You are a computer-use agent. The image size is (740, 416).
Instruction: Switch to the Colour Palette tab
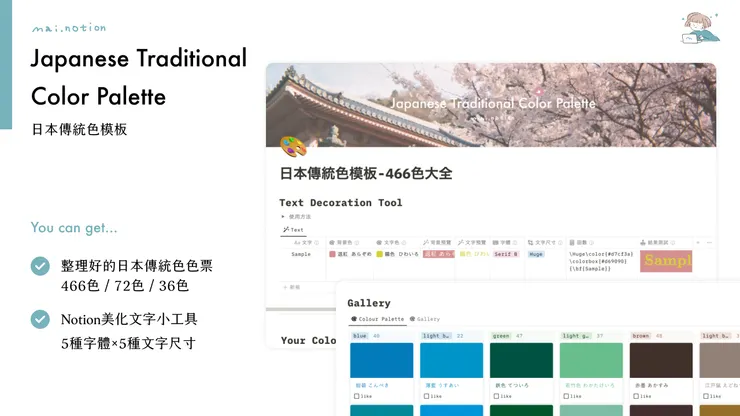[377, 319]
